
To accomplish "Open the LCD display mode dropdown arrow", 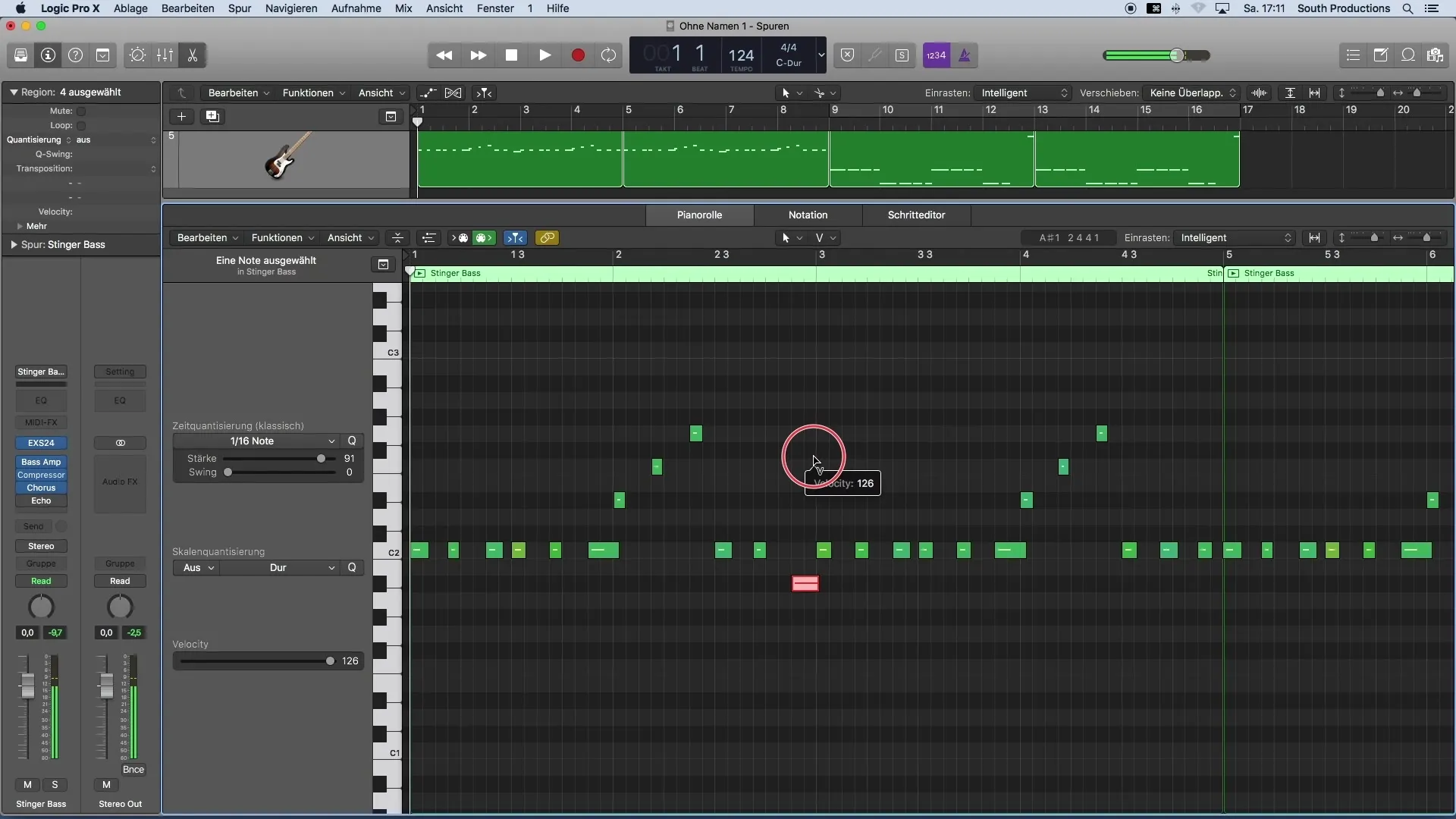I will point(821,55).
